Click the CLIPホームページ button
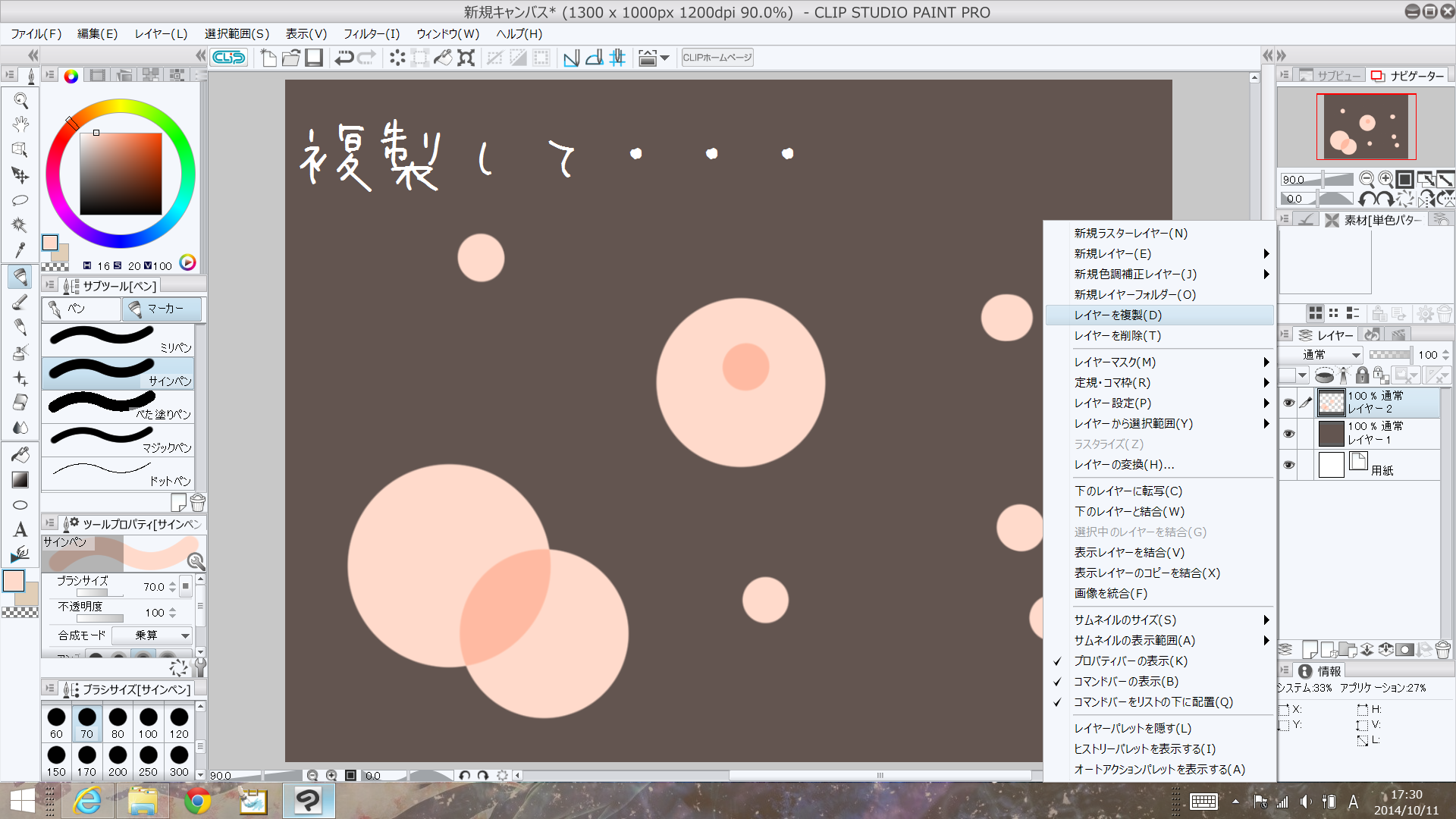The width and height of the screenshot is (1456, 819). [717, 58]
